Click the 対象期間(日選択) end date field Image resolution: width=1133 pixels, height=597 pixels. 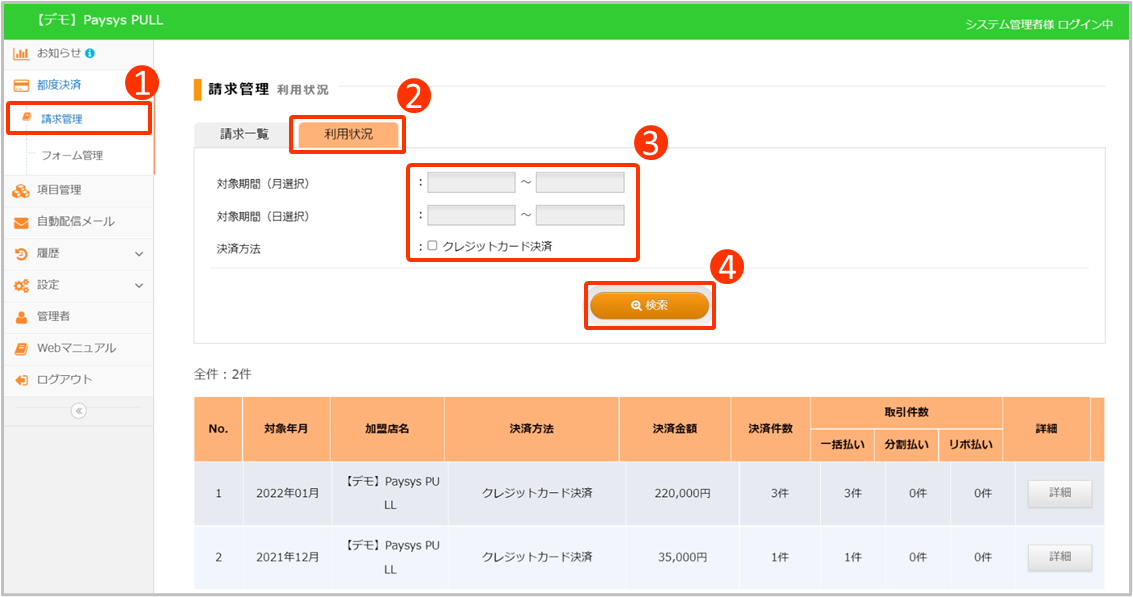[580, 215]
